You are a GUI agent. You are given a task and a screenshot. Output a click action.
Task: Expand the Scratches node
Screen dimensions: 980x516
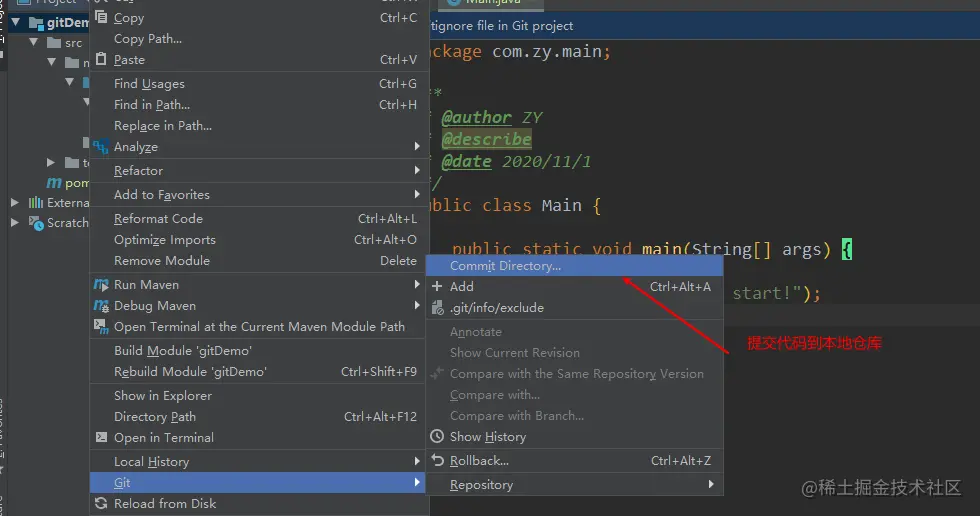[x=15, y=222]
